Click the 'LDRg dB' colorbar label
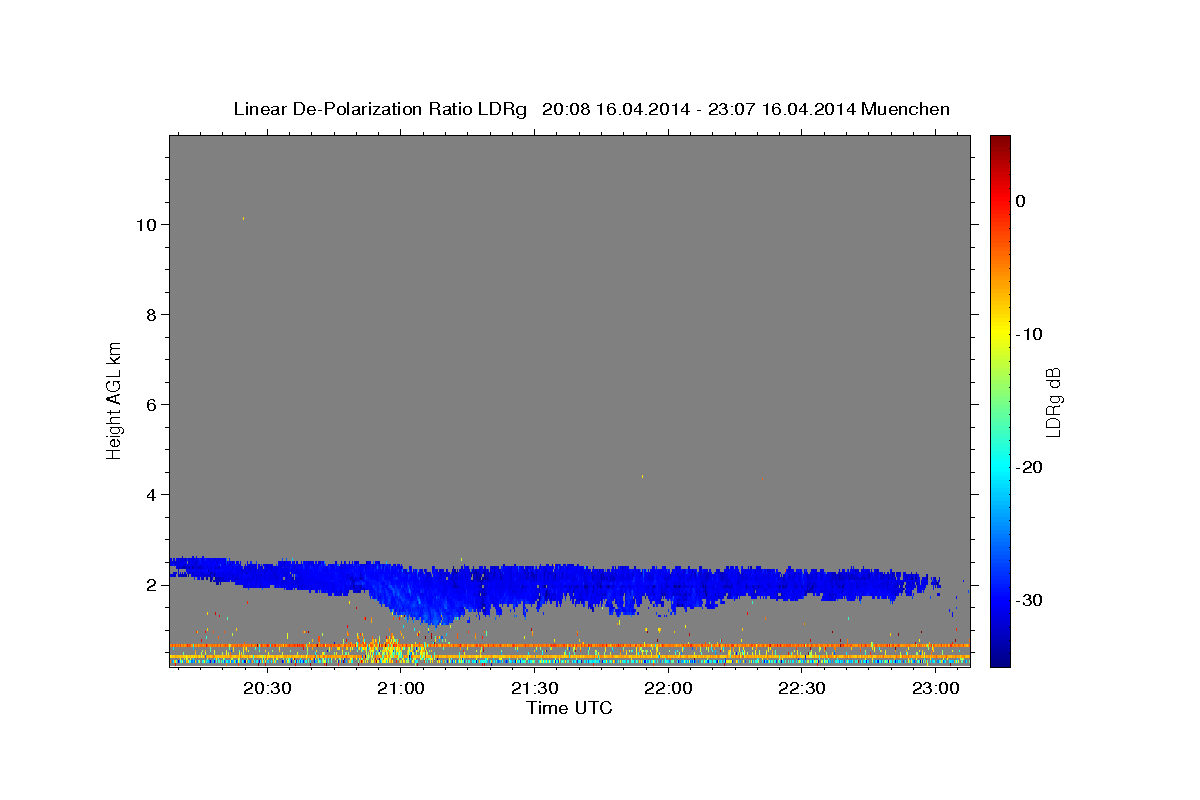The width and height of the screenshot is (1200, 800). click(1052, 401)
